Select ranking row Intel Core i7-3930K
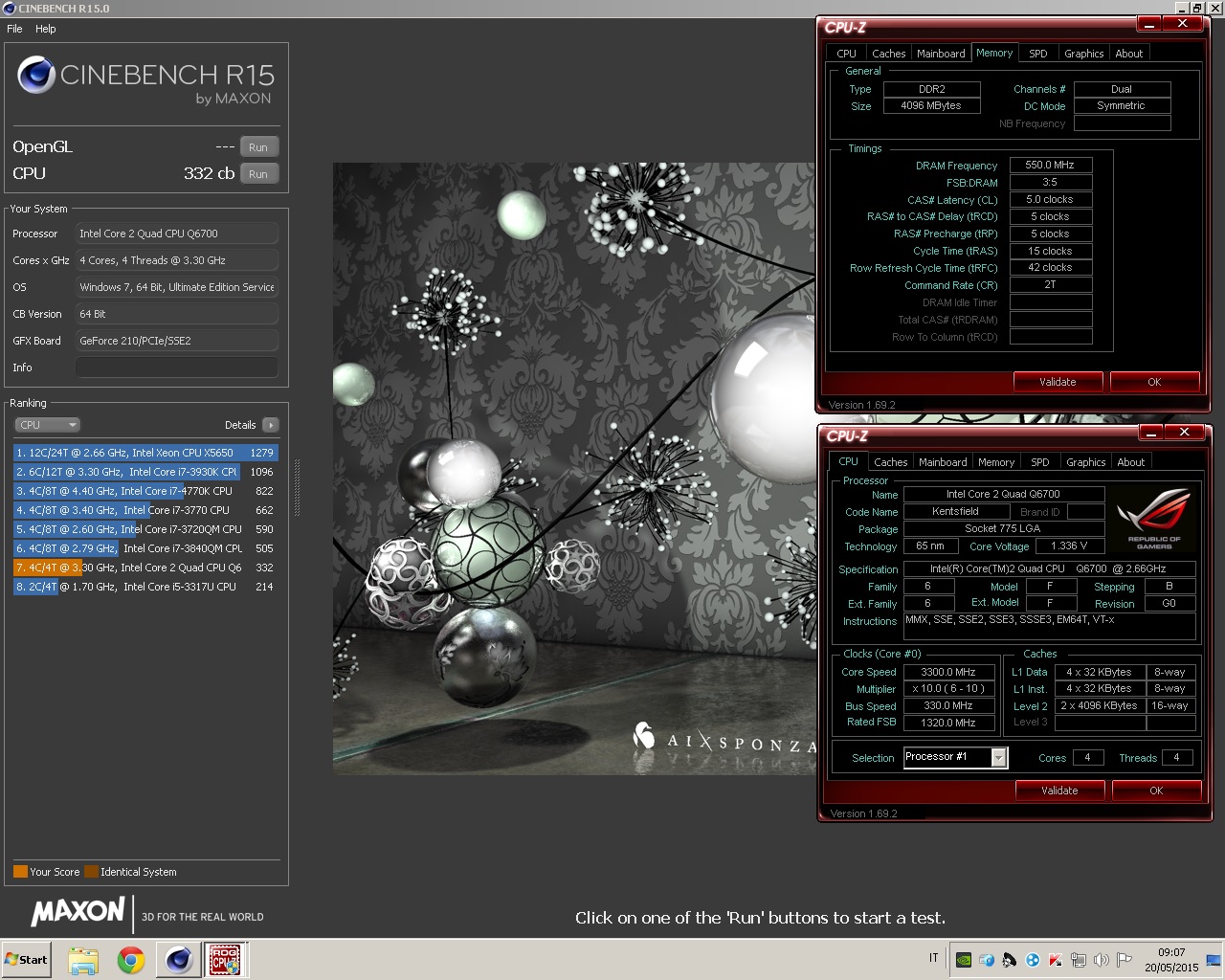This screenshot has width=1225, height=980. pyautogui.click(x=145, y=472)
